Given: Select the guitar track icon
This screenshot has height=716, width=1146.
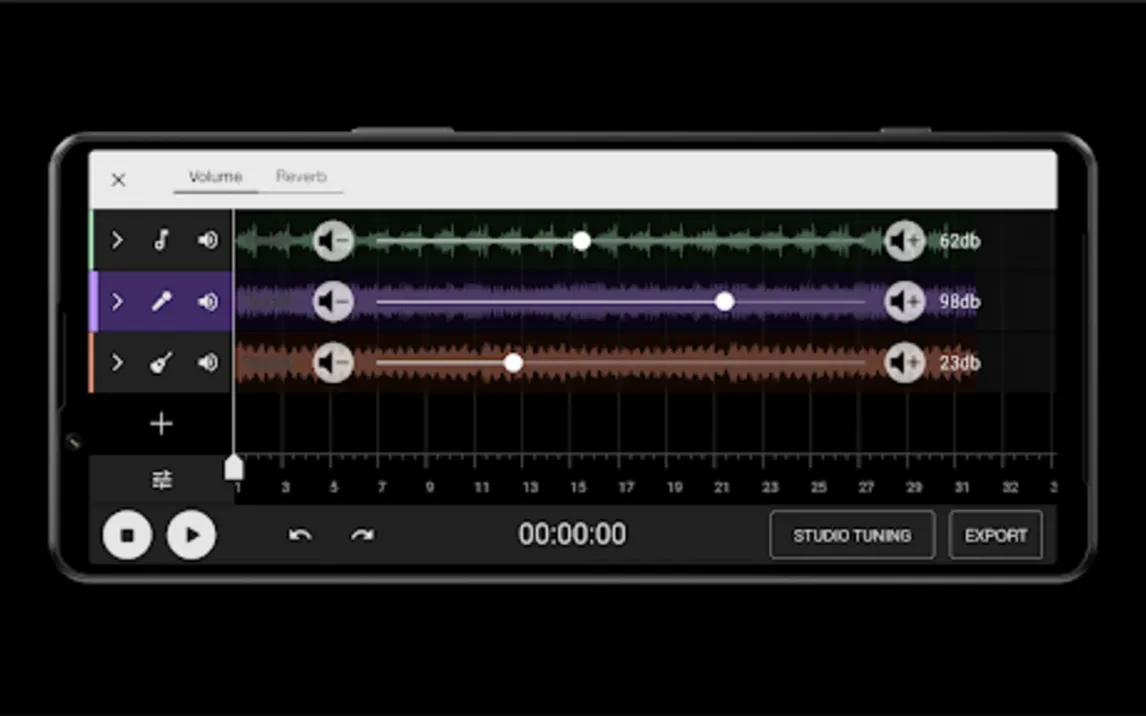Looking at the screenshot, I should [x=161, y=363].
